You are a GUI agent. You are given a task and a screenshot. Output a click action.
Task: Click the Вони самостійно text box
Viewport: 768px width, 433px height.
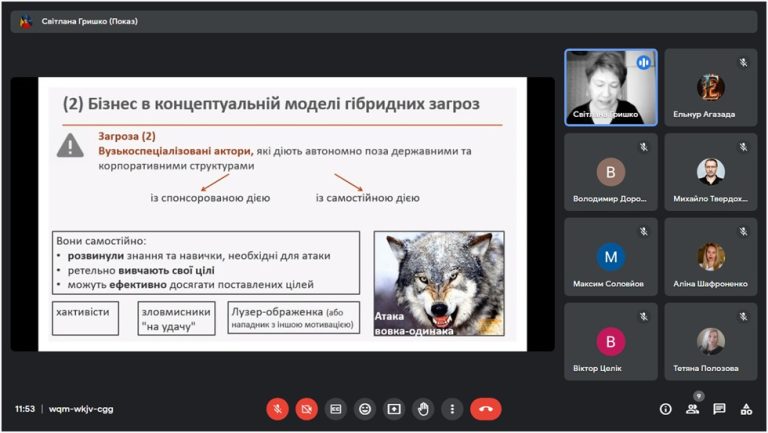206,263
